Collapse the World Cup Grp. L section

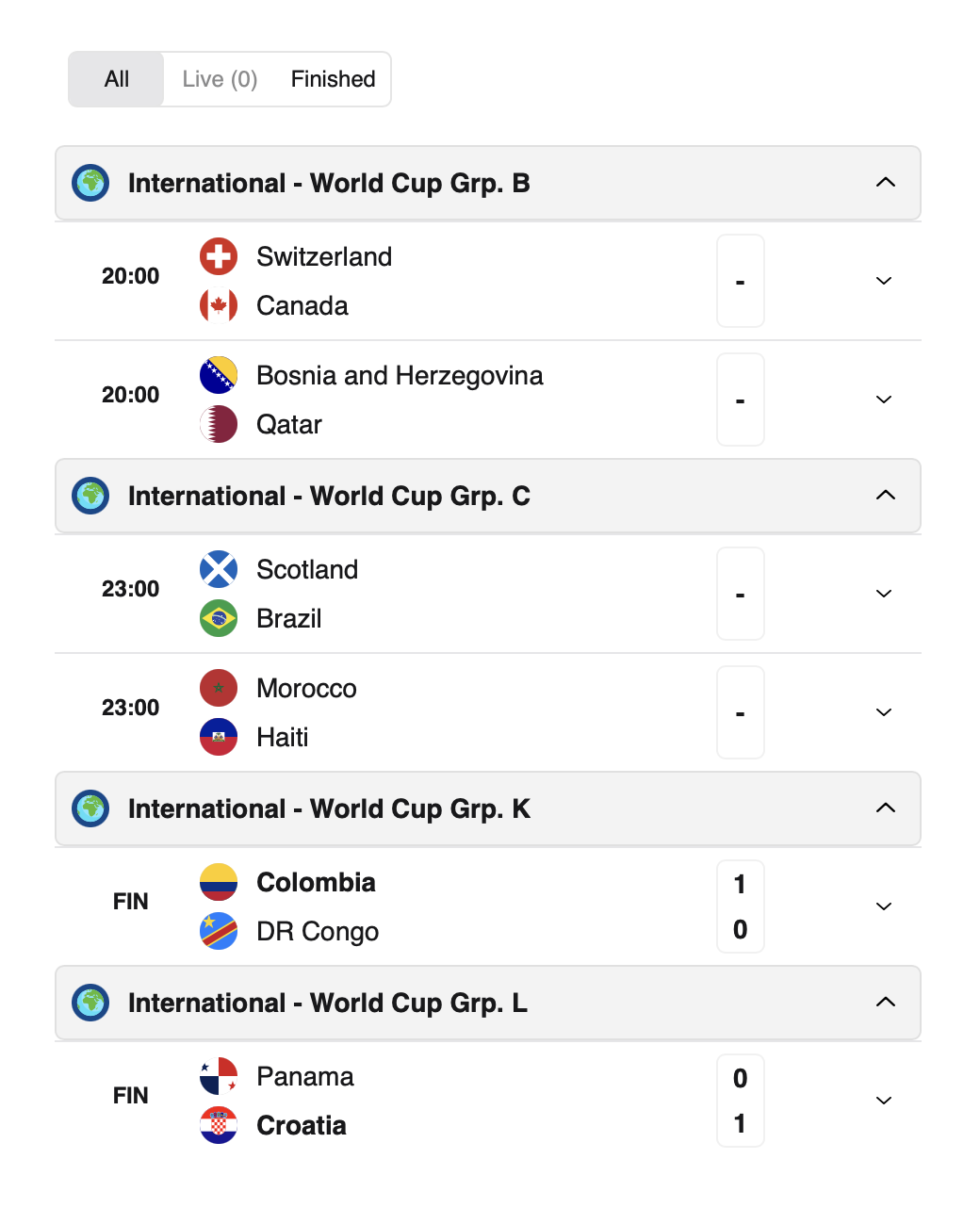coord(886,1003)
